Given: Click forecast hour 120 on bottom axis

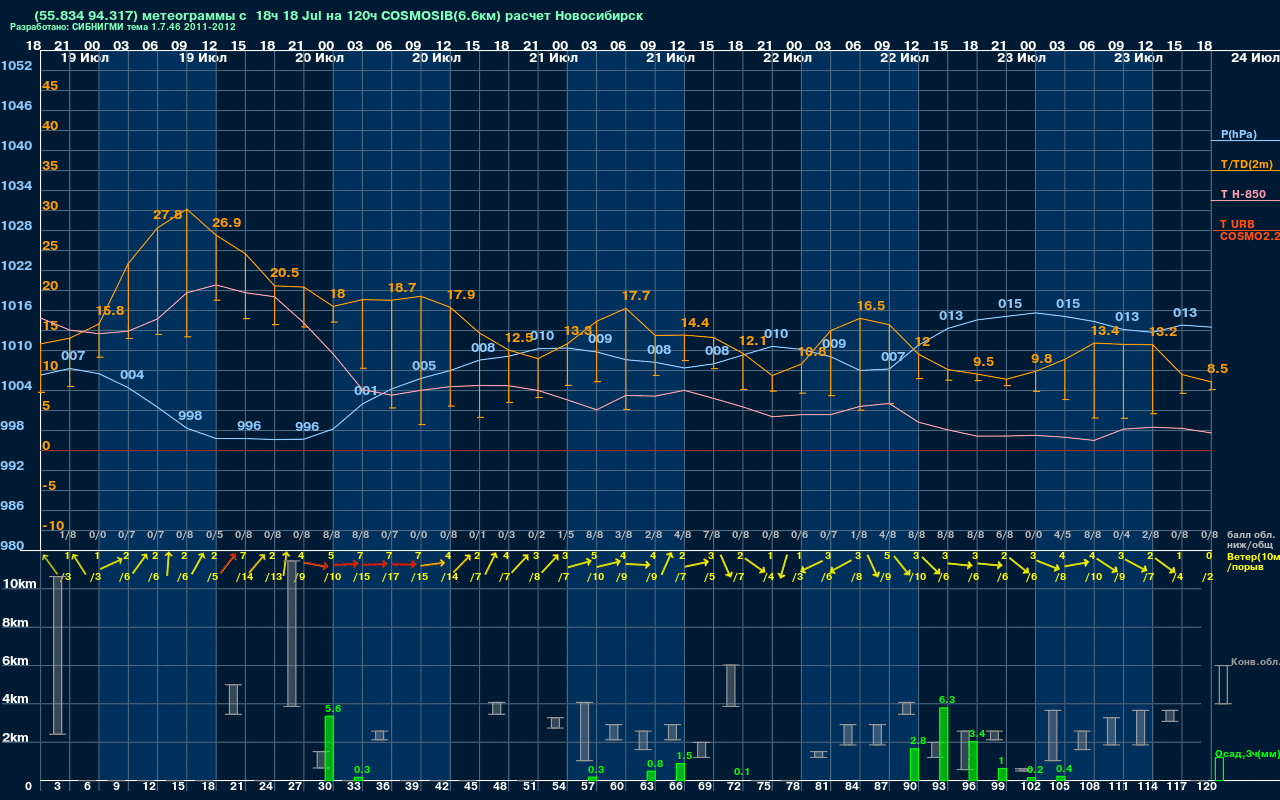Looking at the screenshot, I should pyautogui.click(x=1207, y=787).
